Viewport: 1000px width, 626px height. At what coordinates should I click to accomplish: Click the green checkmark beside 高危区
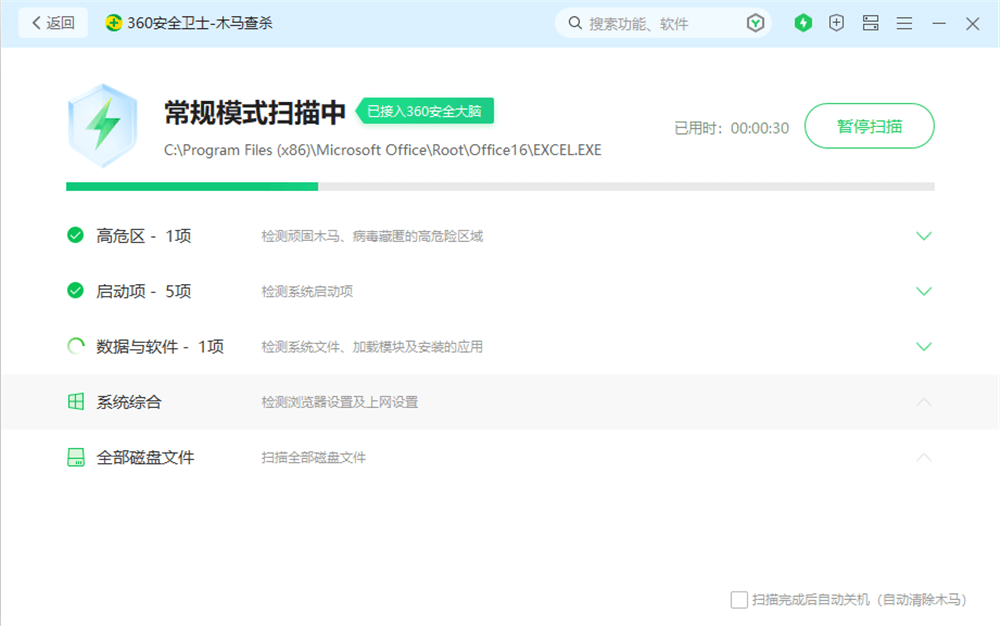[75, 236]
